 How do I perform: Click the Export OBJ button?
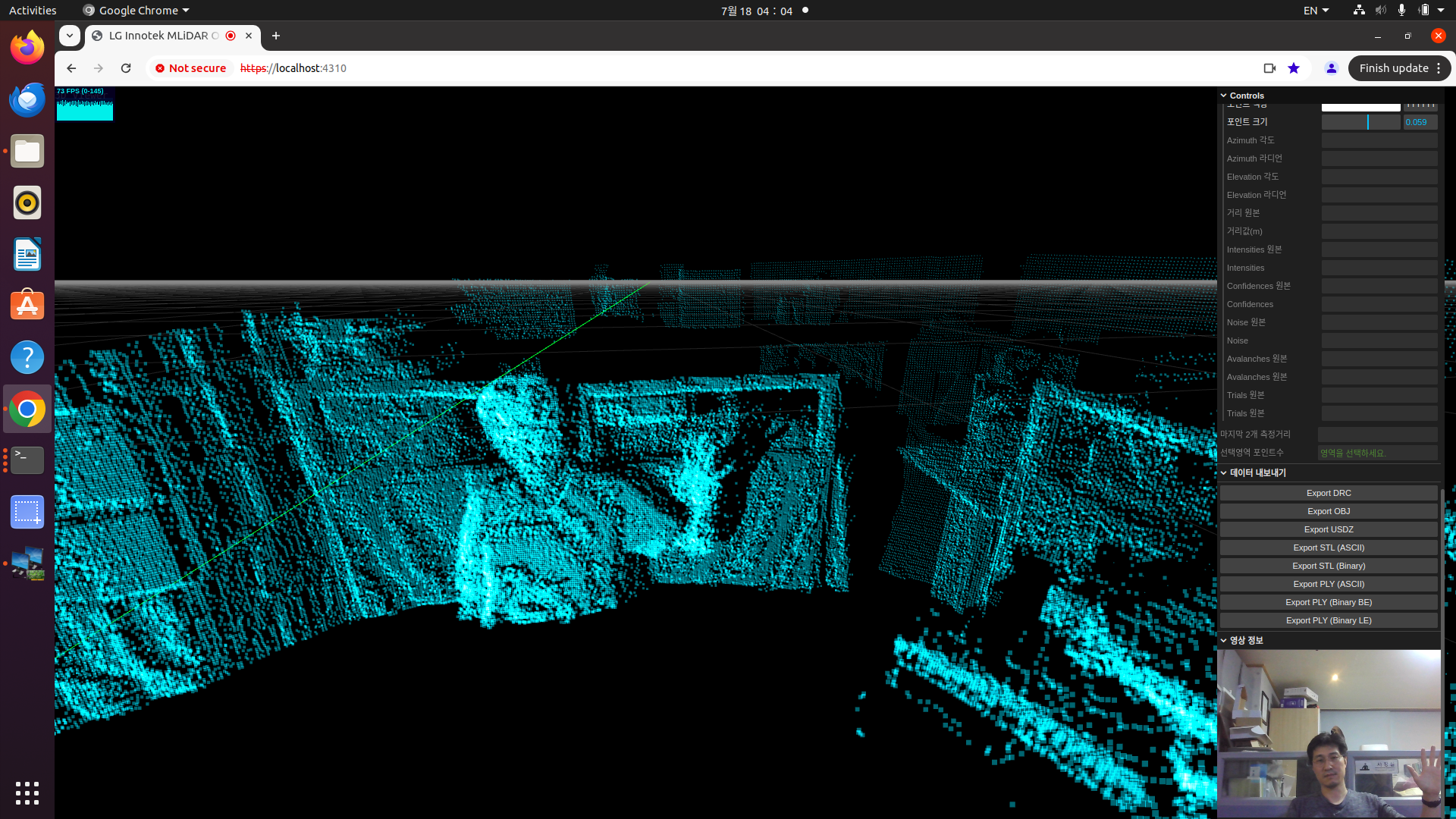[1328, 511]
